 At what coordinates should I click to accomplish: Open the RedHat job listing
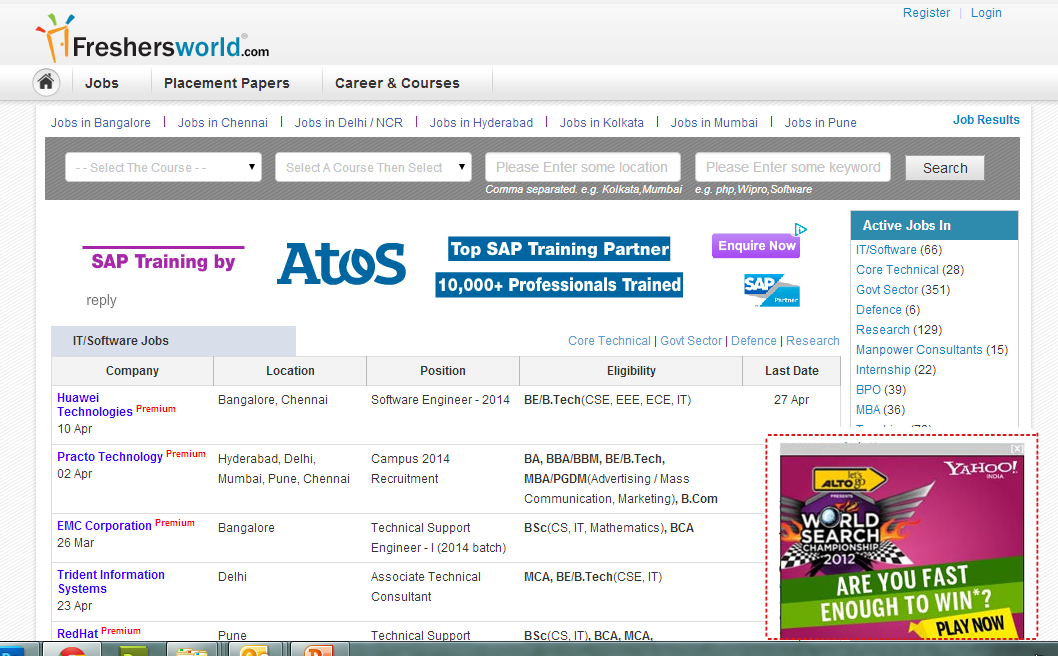[x=78, y=634]
